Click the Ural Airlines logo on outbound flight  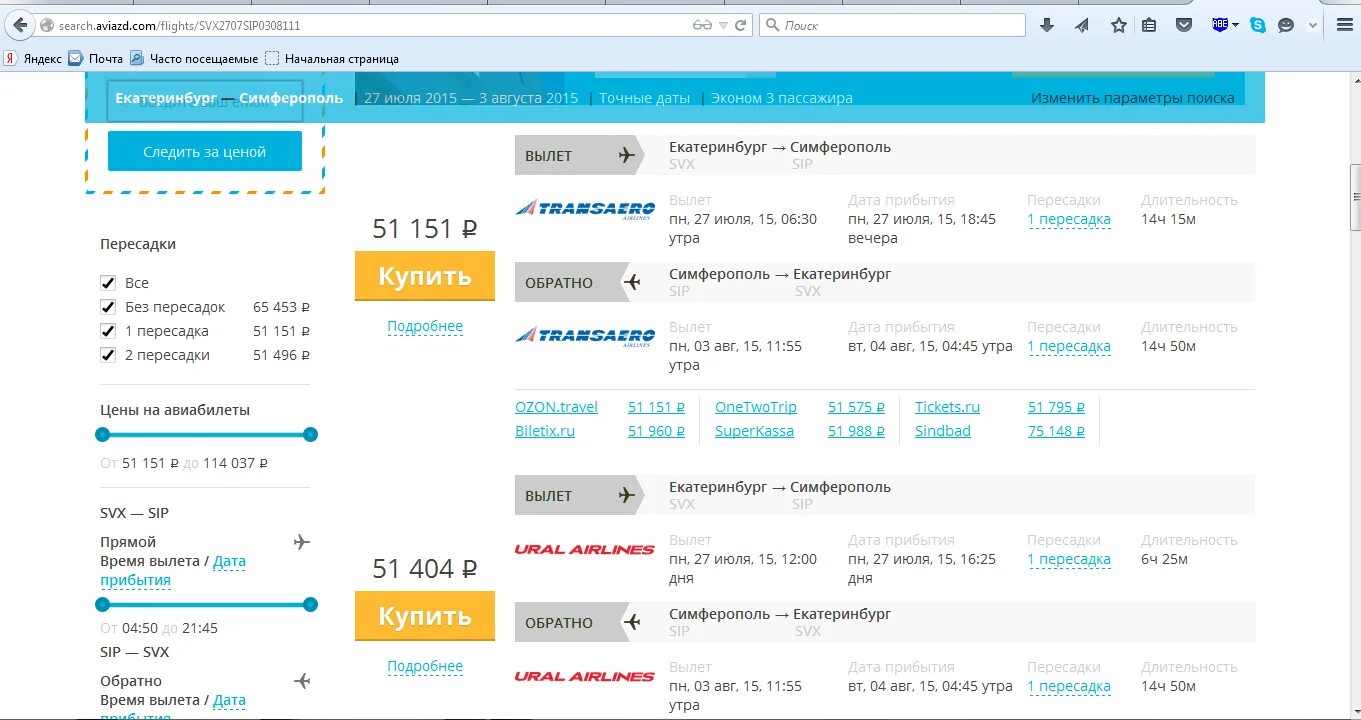pos(585,549)
